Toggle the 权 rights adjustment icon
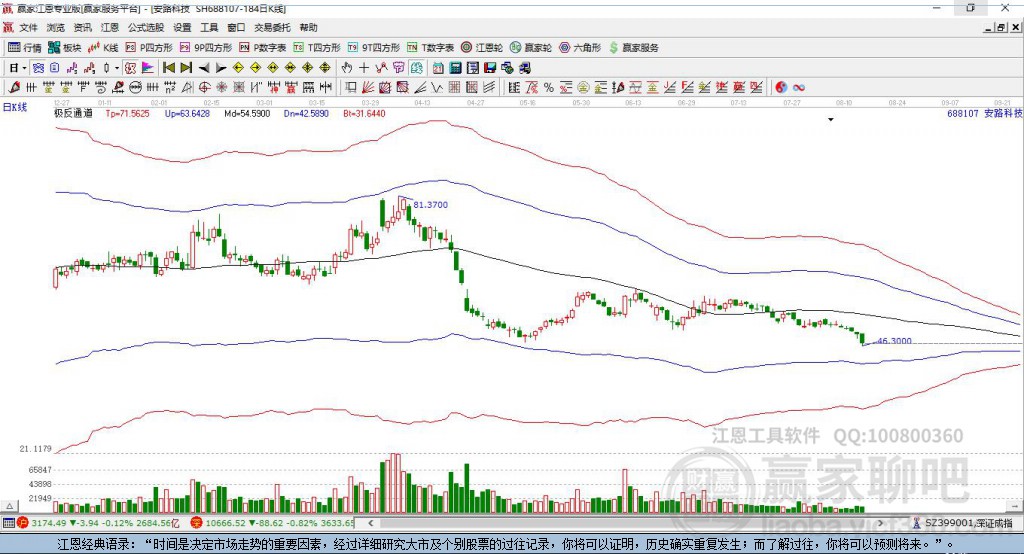 pyautogui.click(x=130, y=68)
